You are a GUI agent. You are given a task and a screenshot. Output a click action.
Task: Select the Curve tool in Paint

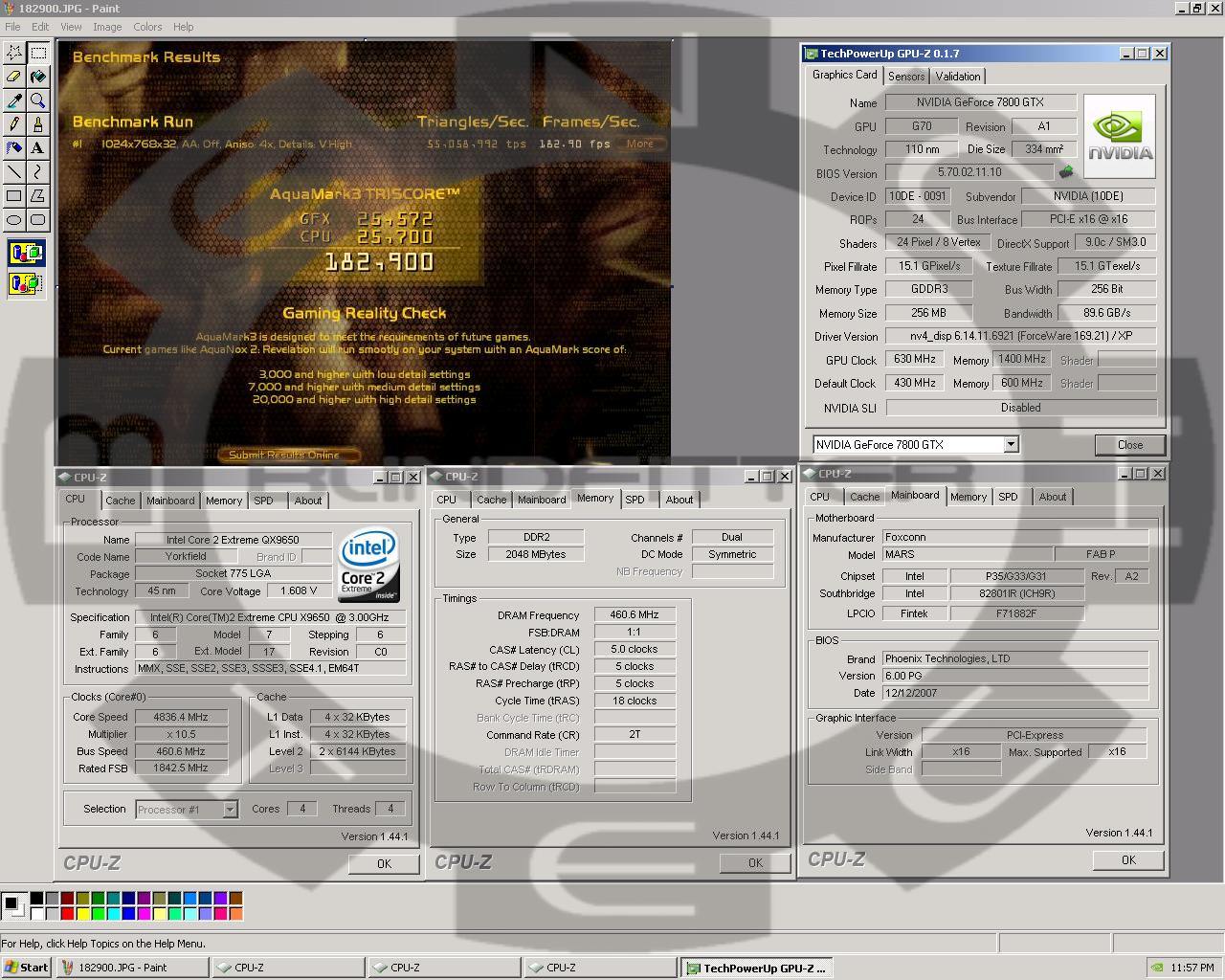click(x=38, y=172)
